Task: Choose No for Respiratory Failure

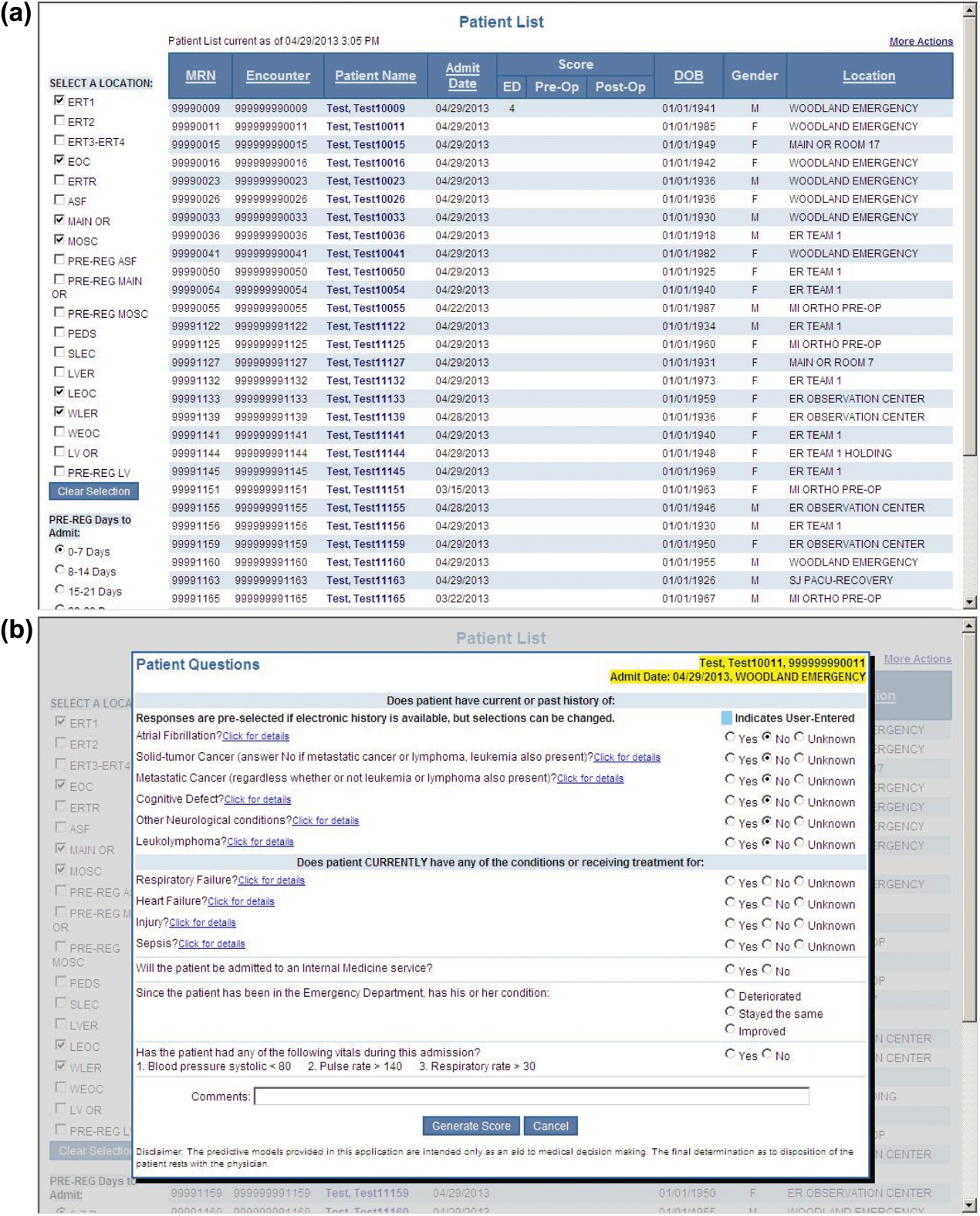Action: click(767, 882)
